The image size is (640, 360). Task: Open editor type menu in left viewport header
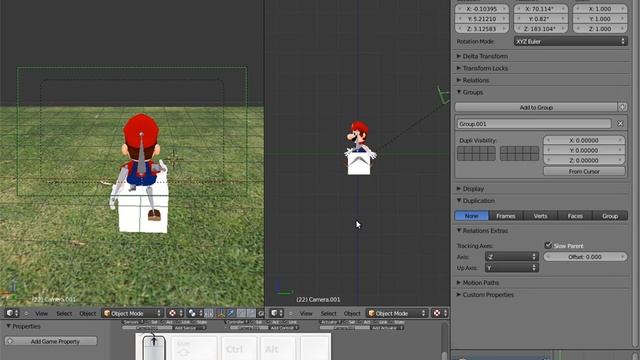(x=12, y=313)
